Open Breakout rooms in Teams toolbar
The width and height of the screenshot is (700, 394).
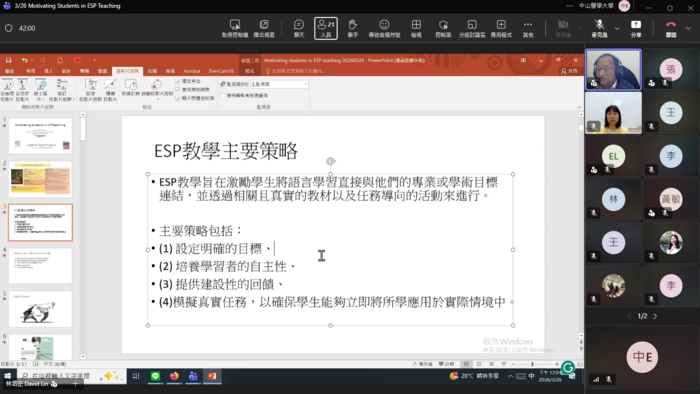[472, 28]
